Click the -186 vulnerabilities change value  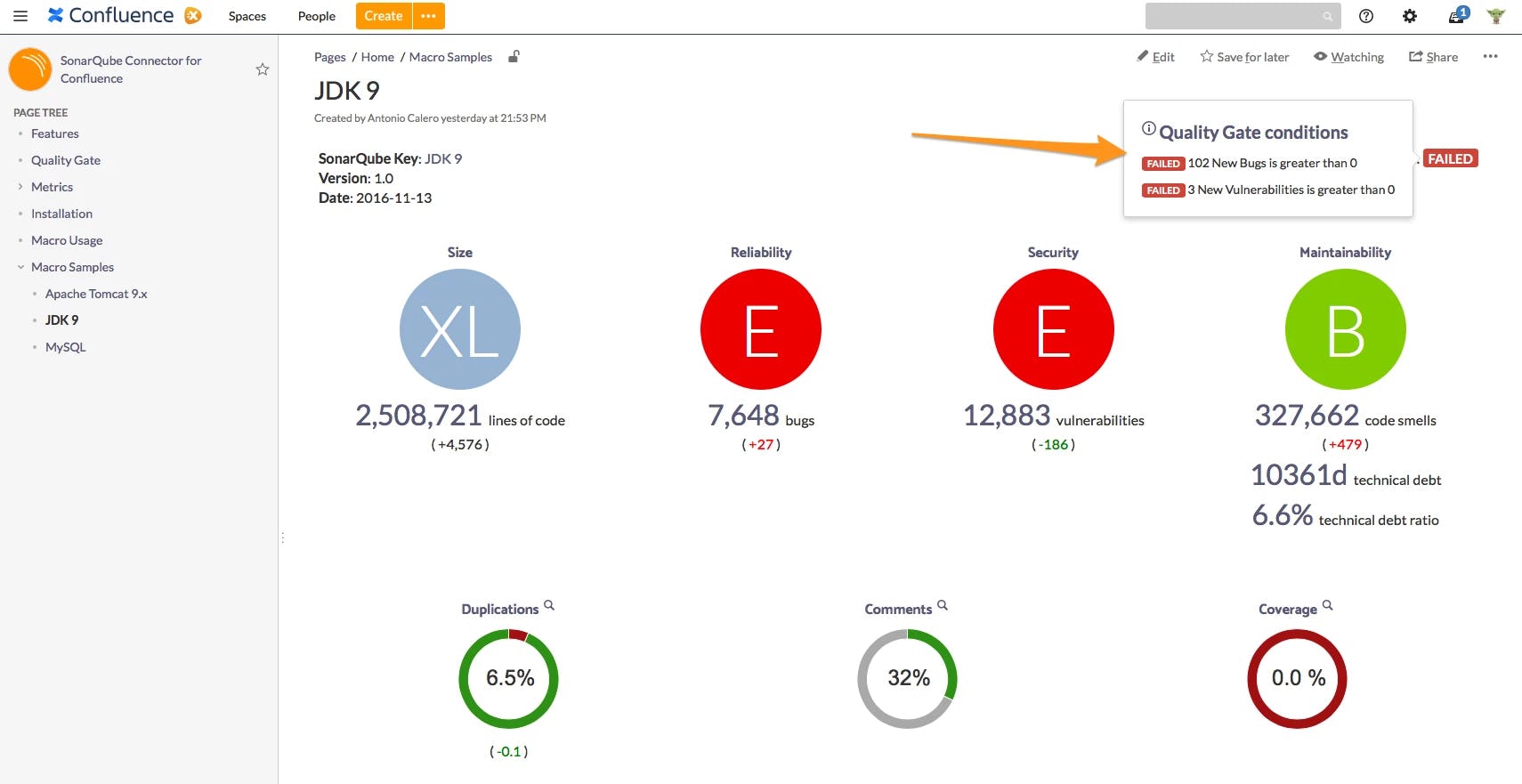1054,444
